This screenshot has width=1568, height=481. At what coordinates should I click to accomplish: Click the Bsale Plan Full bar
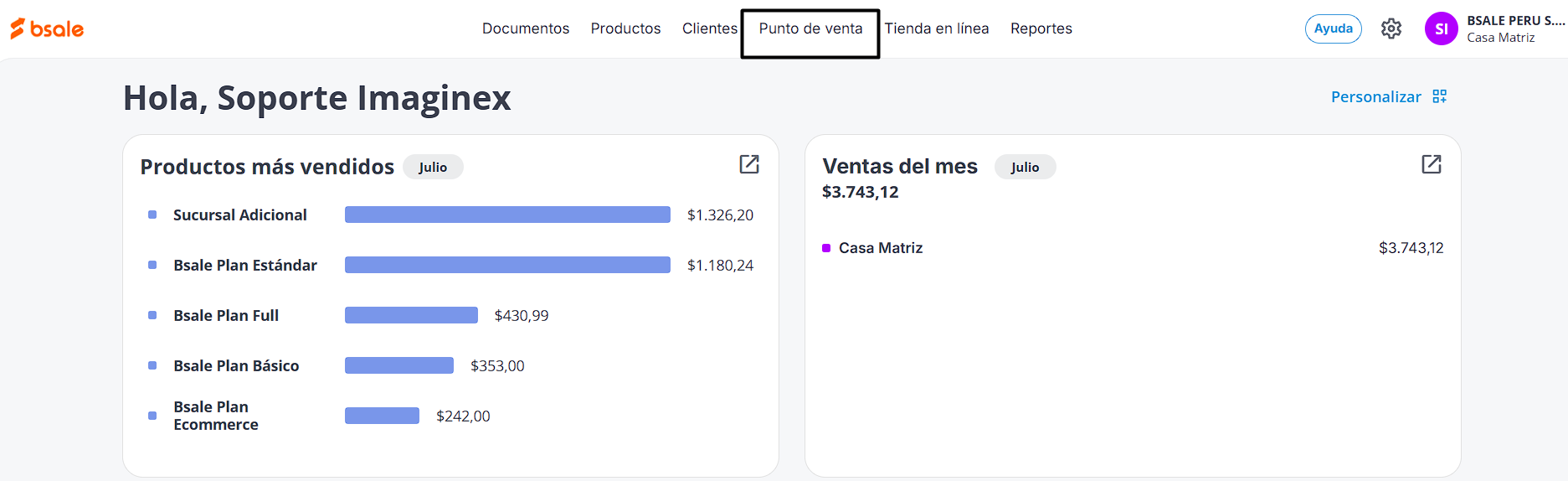point(411,315)
